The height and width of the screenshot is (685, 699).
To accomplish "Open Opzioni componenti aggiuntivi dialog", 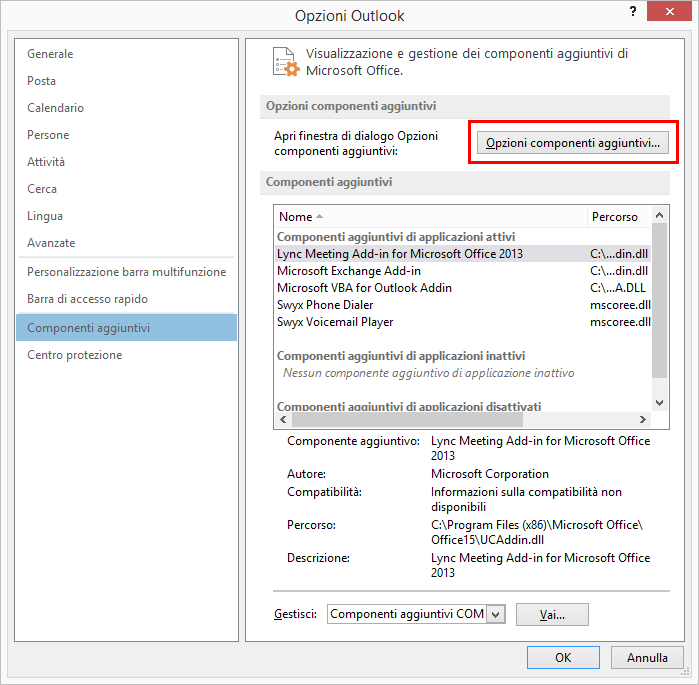I will coord(573,143).
